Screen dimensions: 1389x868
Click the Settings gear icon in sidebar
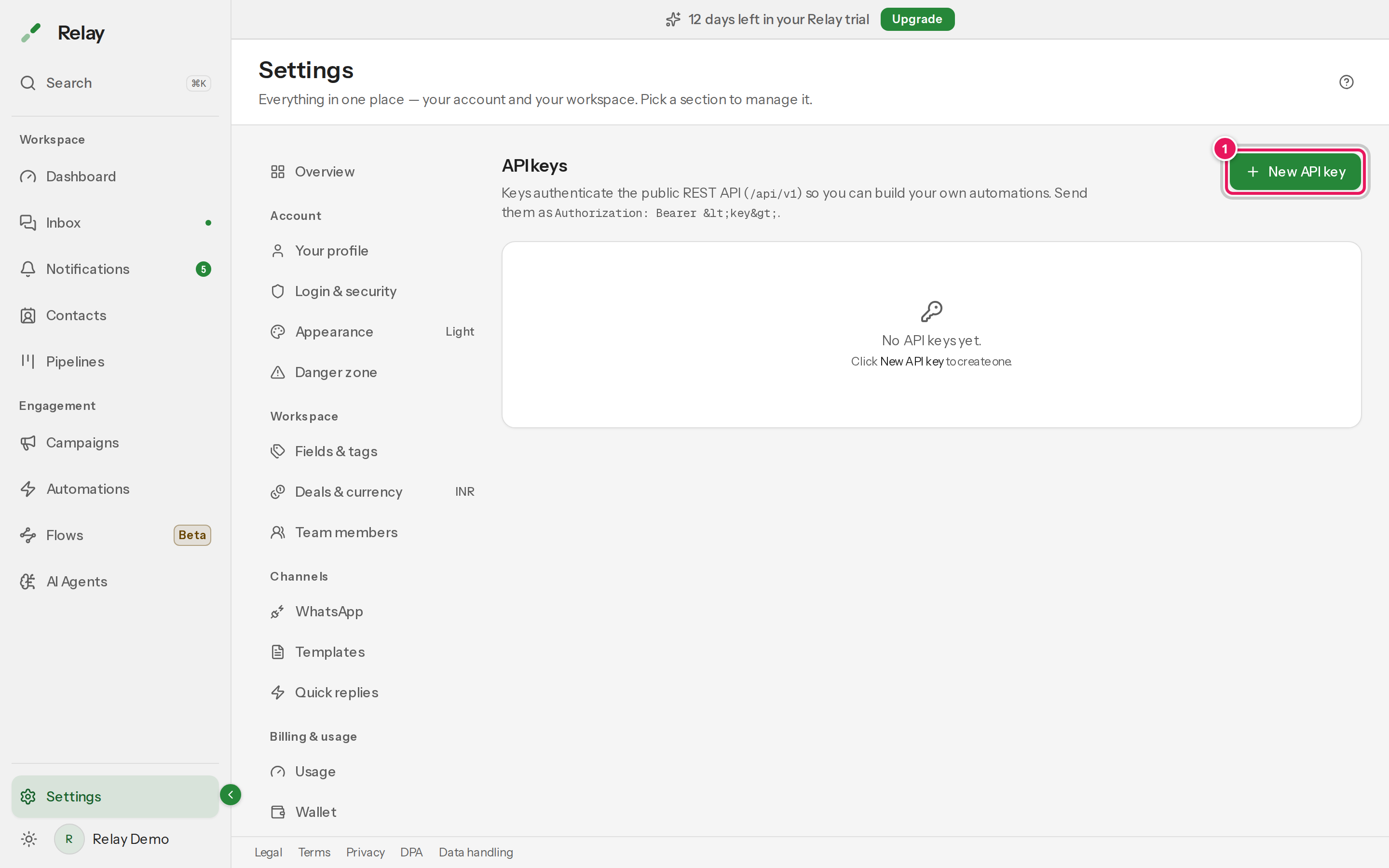pyautogui.click(x=27, y=796)
